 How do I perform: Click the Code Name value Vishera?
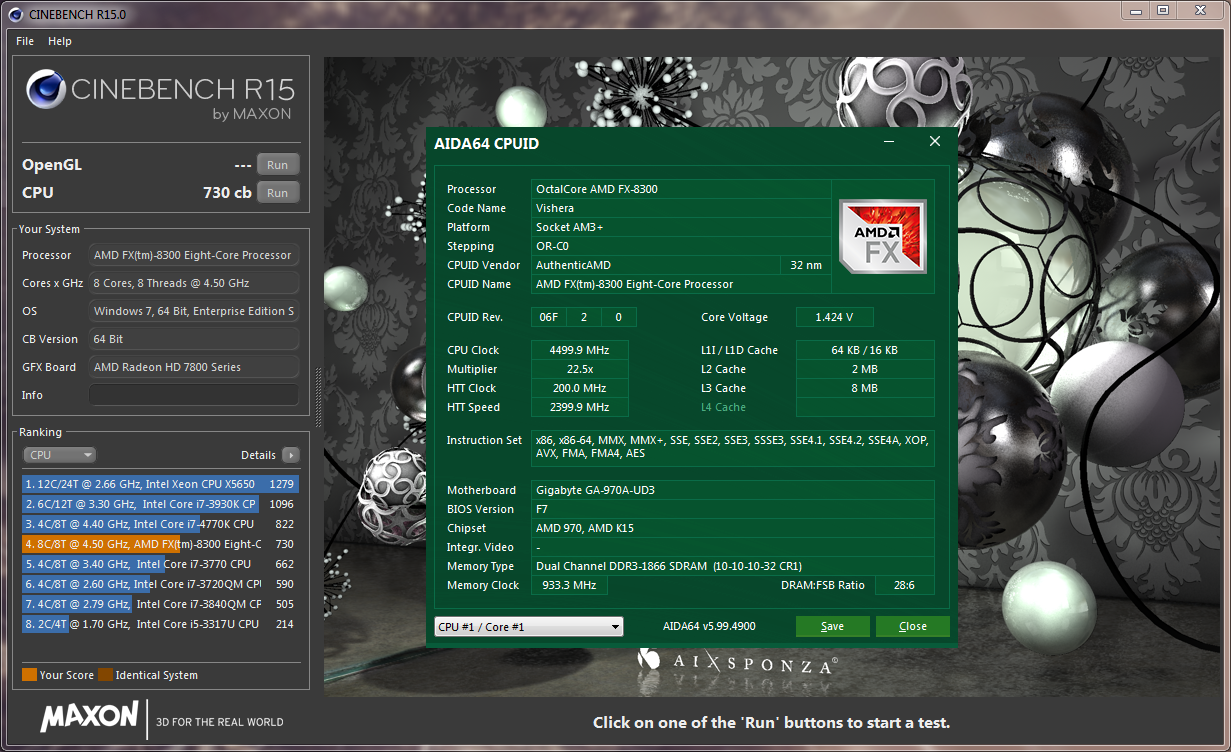[x=681, y=208]
